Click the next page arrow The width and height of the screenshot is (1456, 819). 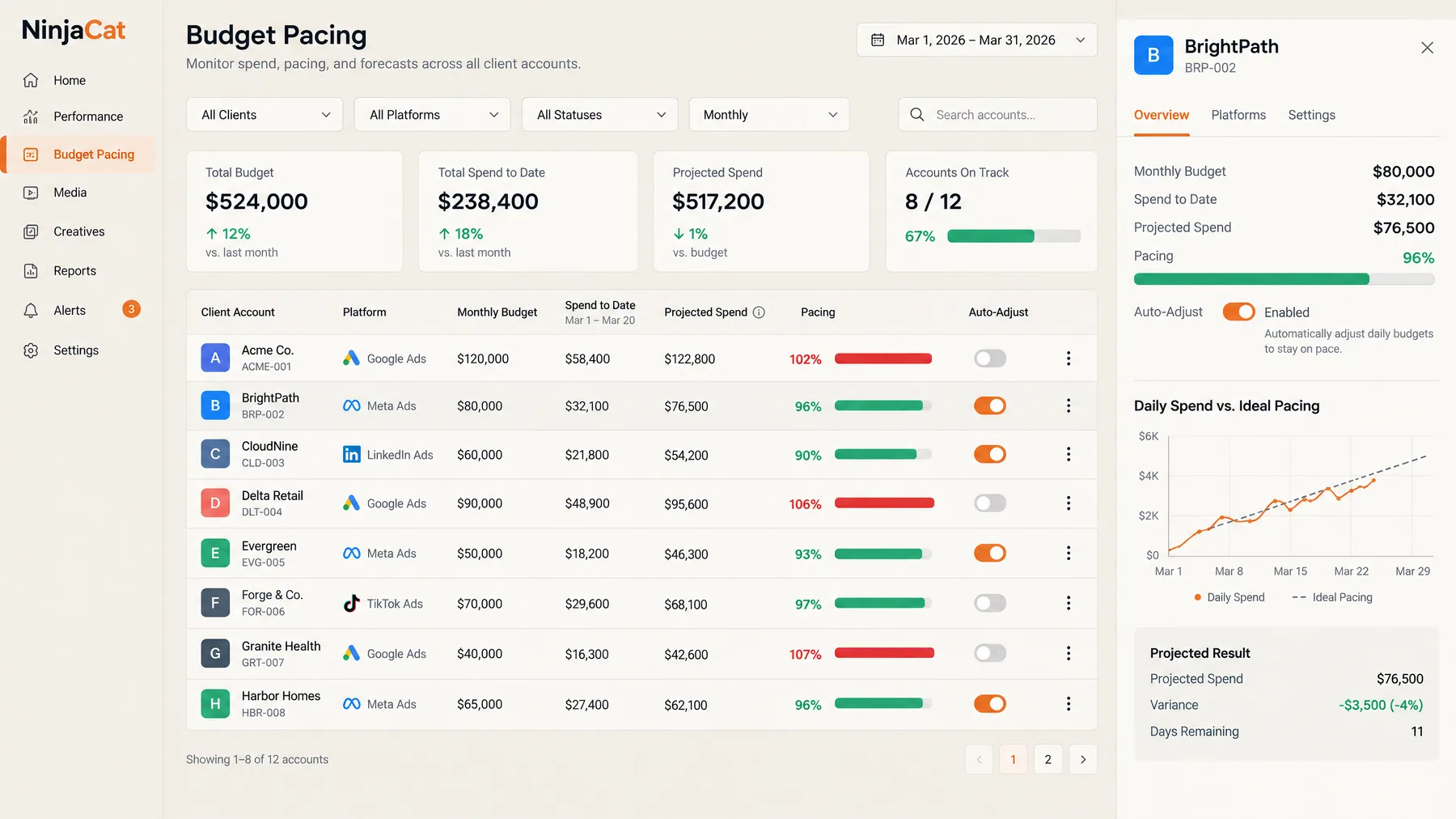pyautogui.click(x=1083, y=759)
